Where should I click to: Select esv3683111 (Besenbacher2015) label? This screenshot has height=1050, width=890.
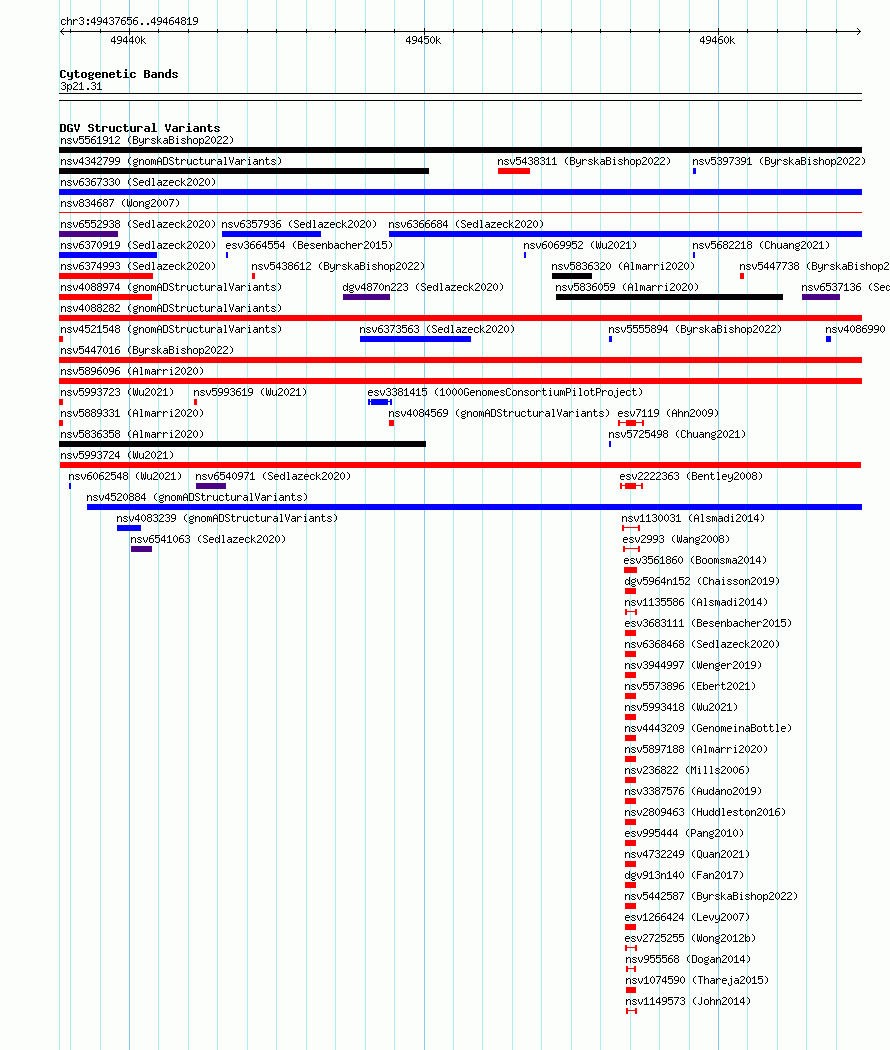click(x=708, y=623)
